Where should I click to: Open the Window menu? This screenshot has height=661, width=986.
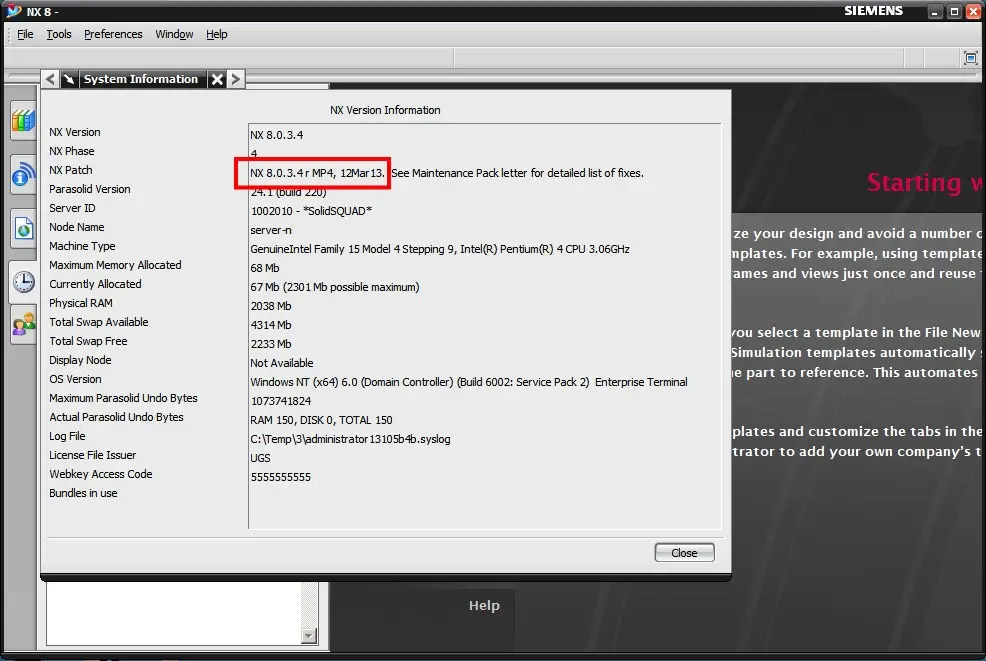tap(174, 34)
